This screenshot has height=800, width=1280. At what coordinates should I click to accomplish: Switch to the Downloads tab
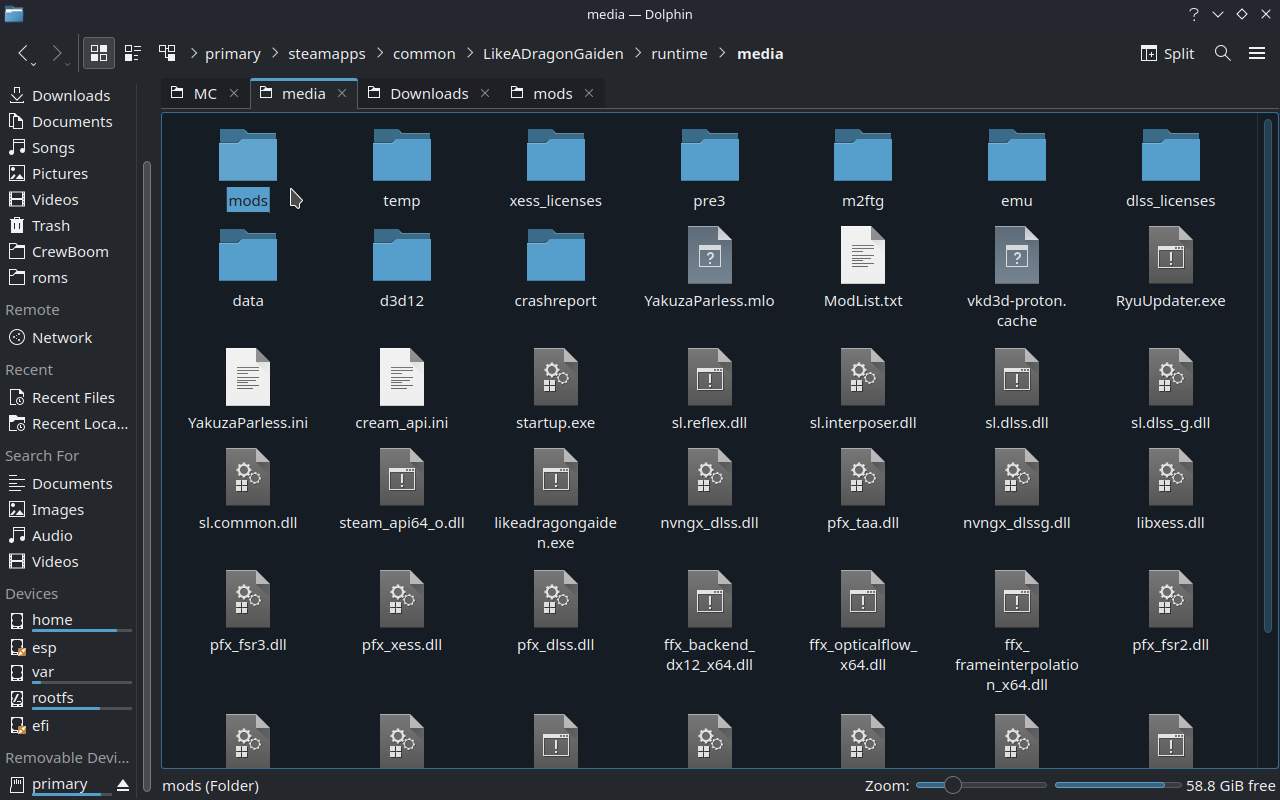pyautogui.click(x=429, y=93)
